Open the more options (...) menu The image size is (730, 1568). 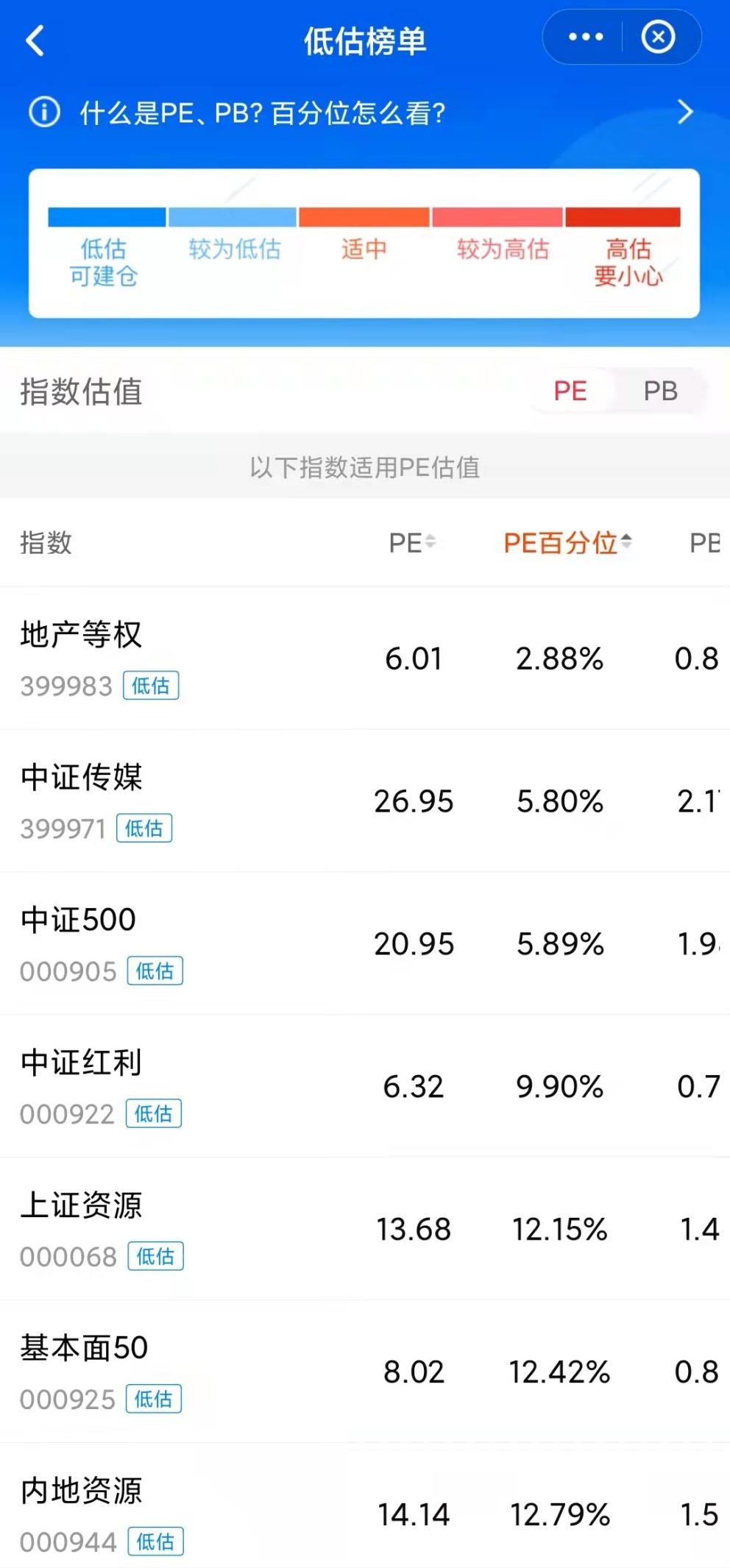[x=585, y=35]
